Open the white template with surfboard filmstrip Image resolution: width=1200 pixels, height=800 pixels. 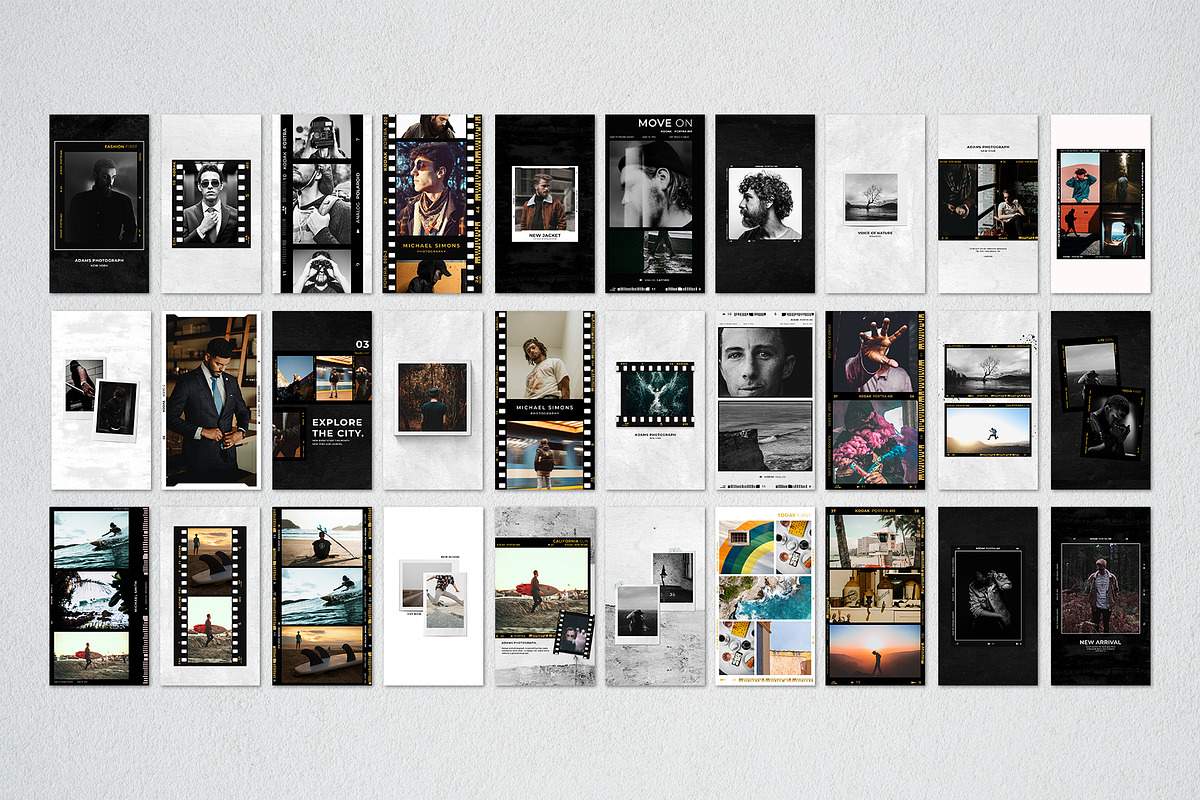(211, 596)
